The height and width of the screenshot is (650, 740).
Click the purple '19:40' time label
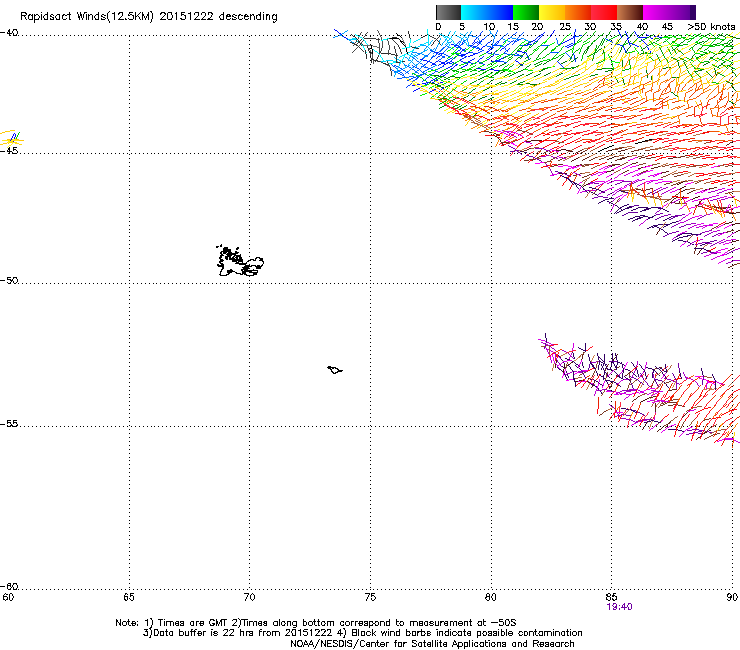(x=619, y=607)
